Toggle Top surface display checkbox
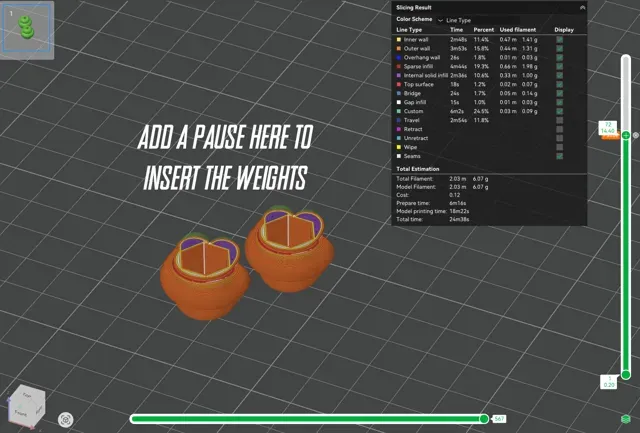The image size is (640, 433). (560, 84)
